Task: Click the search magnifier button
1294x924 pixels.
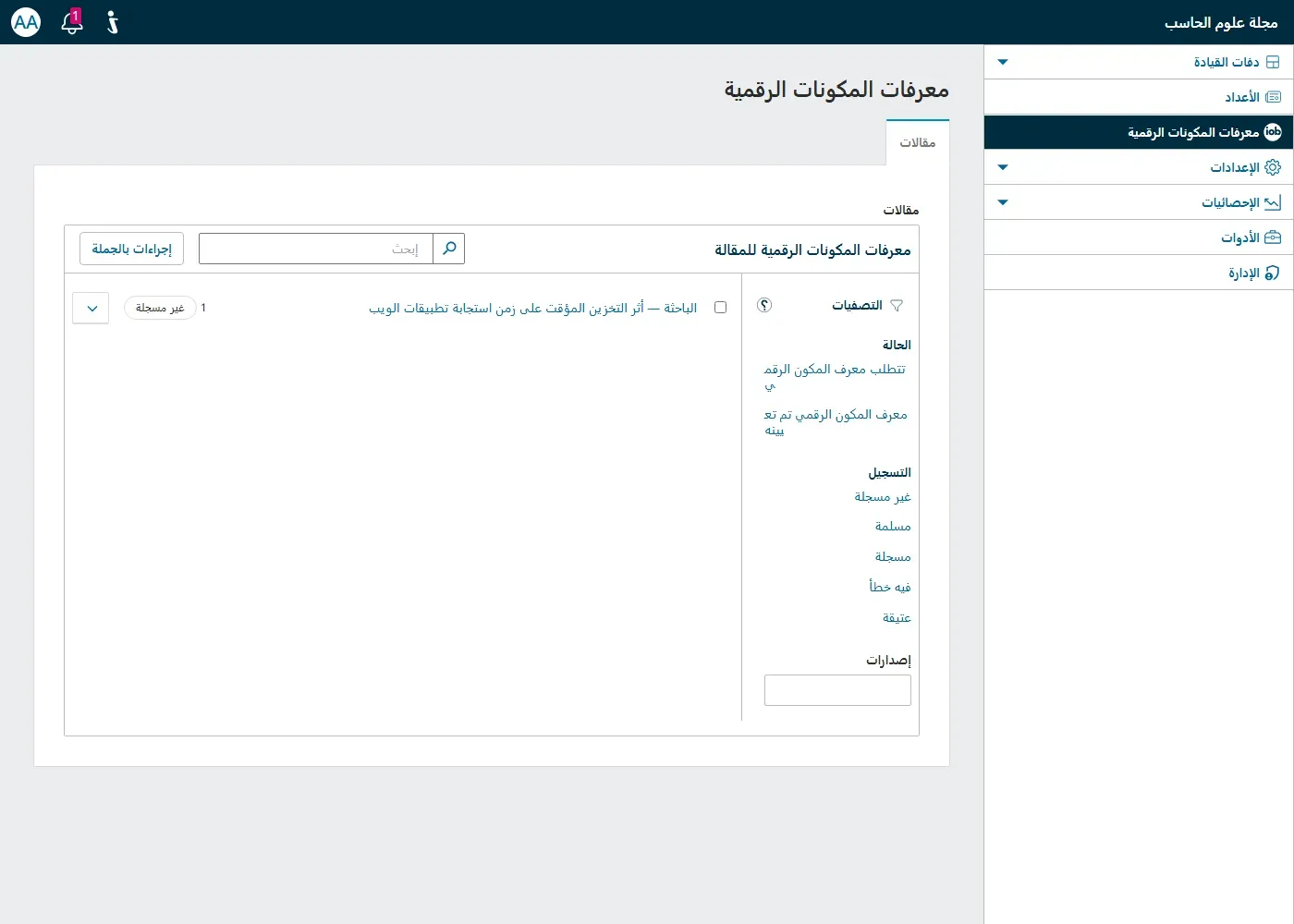Action: (449, 249)
